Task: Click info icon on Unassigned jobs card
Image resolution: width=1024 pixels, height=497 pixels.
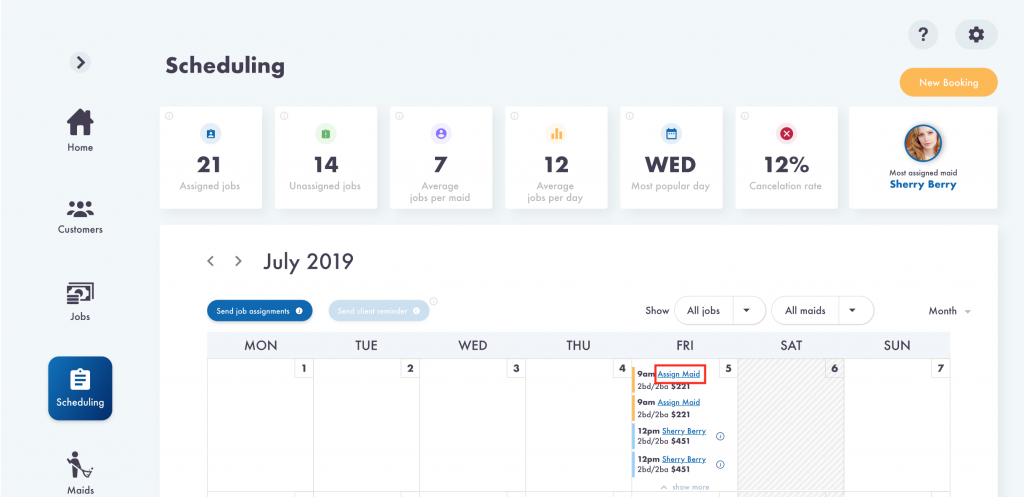Action: tap(284, 116)
